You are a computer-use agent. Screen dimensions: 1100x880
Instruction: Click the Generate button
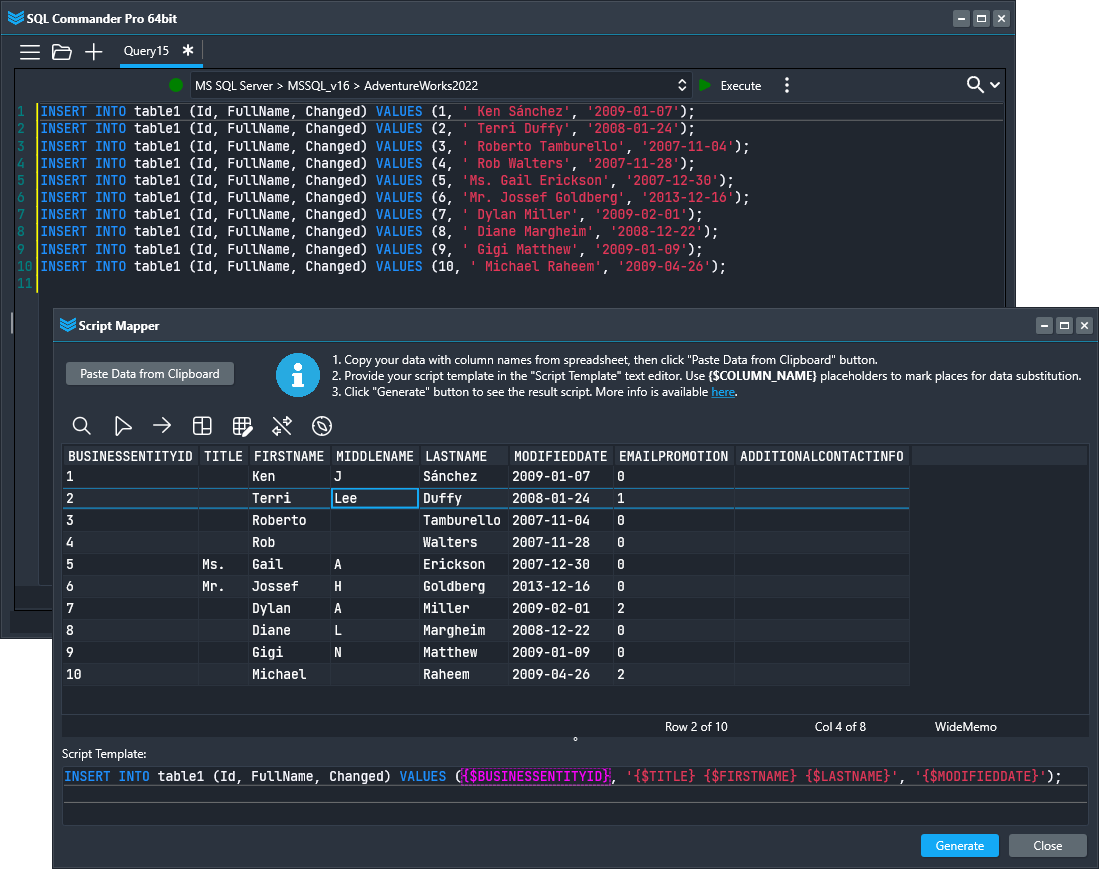point(959,845)
